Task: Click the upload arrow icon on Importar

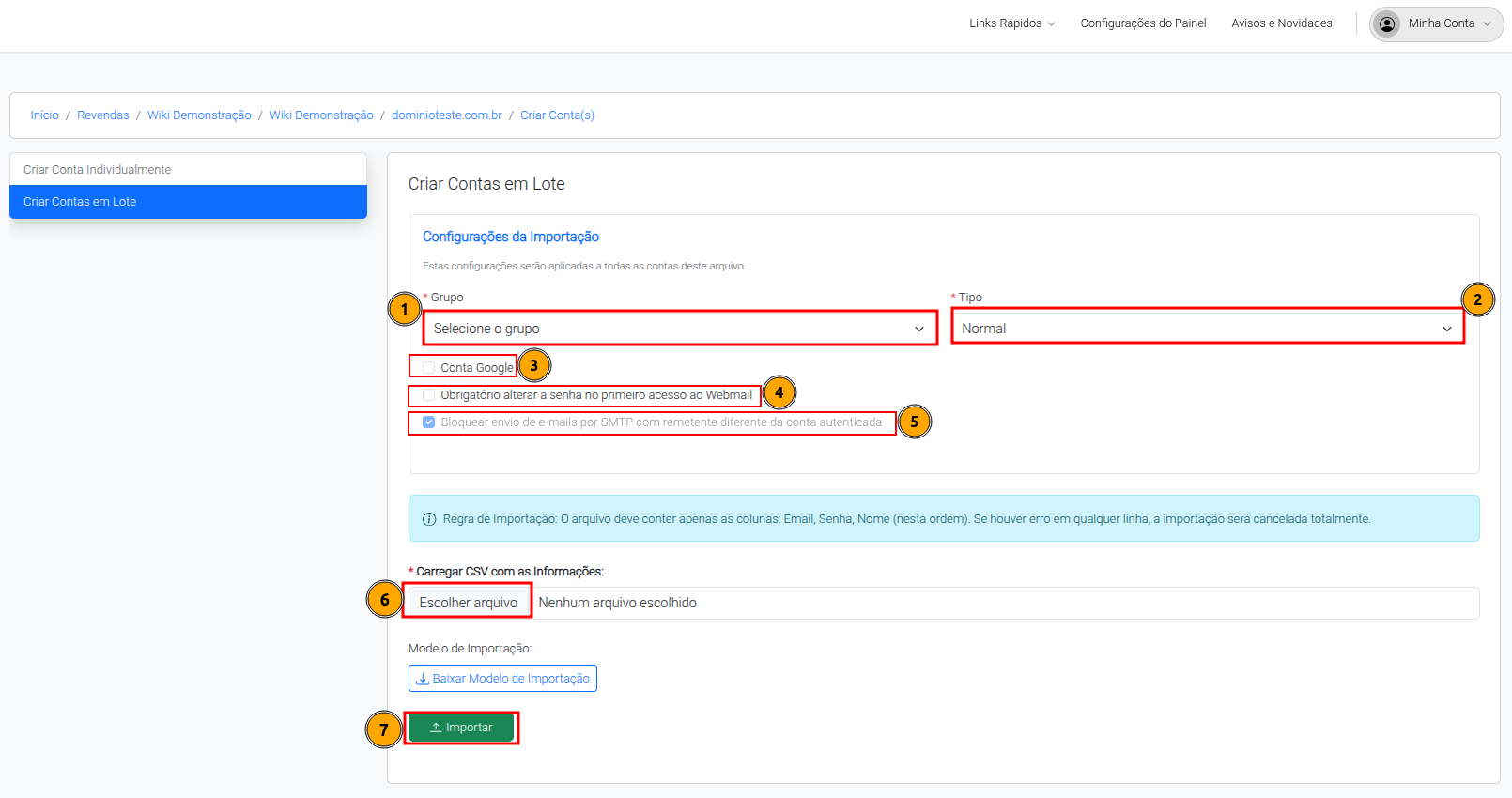Action: (x=436, y=728)
